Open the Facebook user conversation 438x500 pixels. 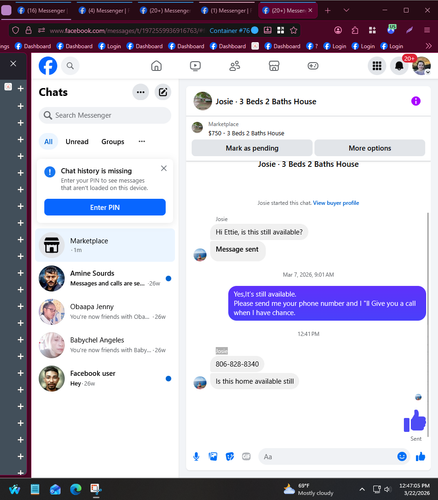tap(105, 378)
